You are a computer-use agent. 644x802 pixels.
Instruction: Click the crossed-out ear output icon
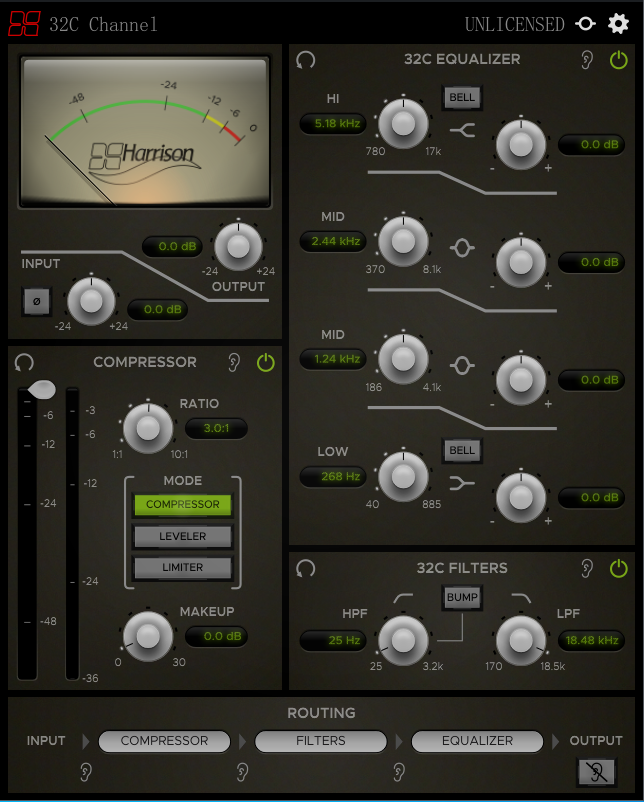click(x=596, y=772)
